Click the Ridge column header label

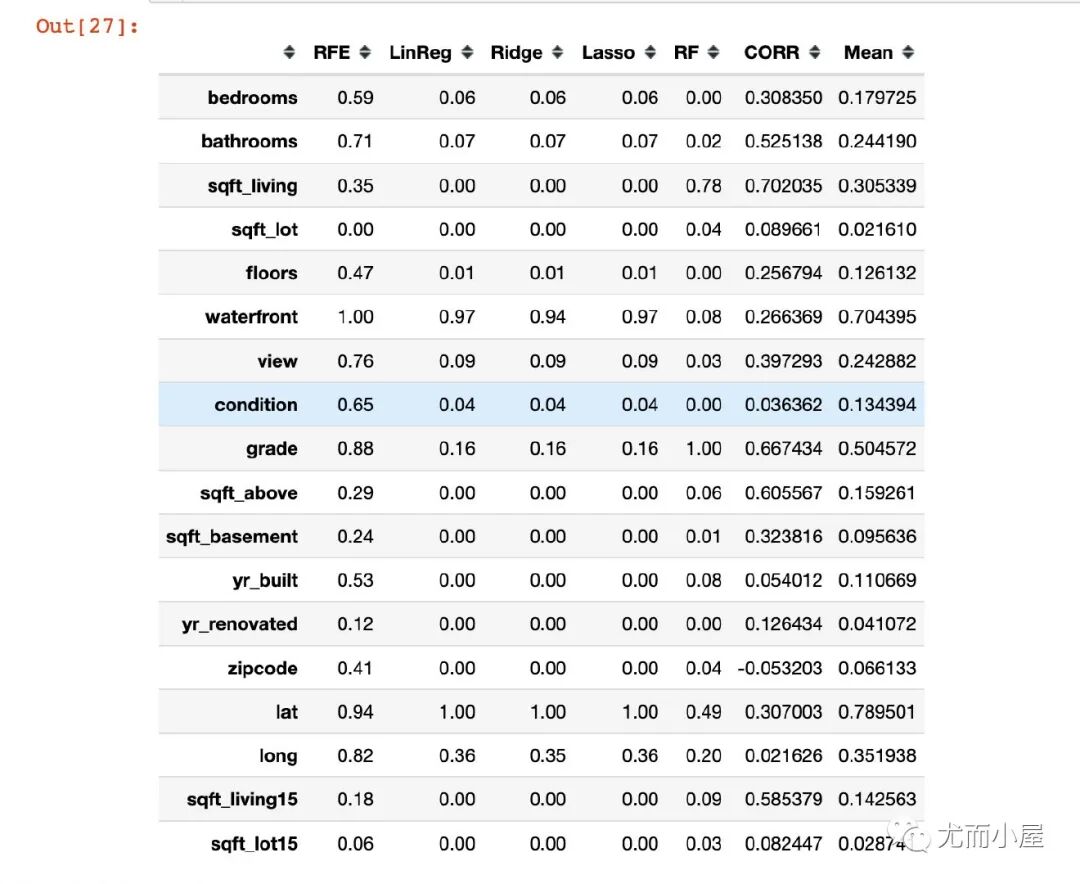coord(516,52)
